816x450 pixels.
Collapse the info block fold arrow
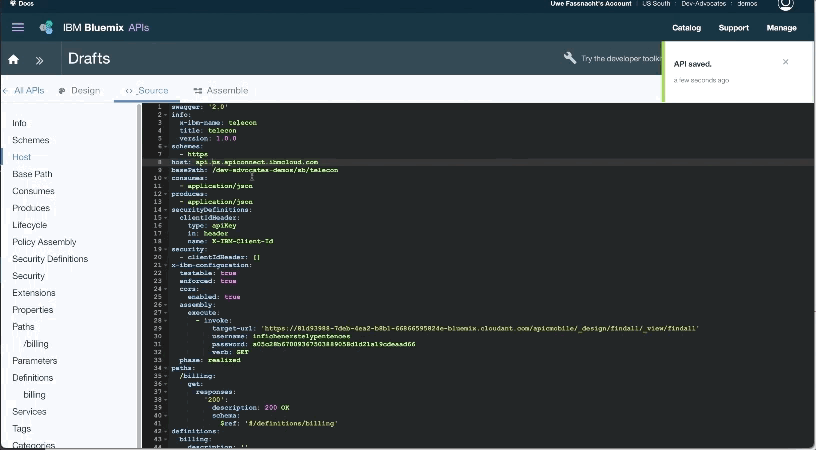click(166, 115)
